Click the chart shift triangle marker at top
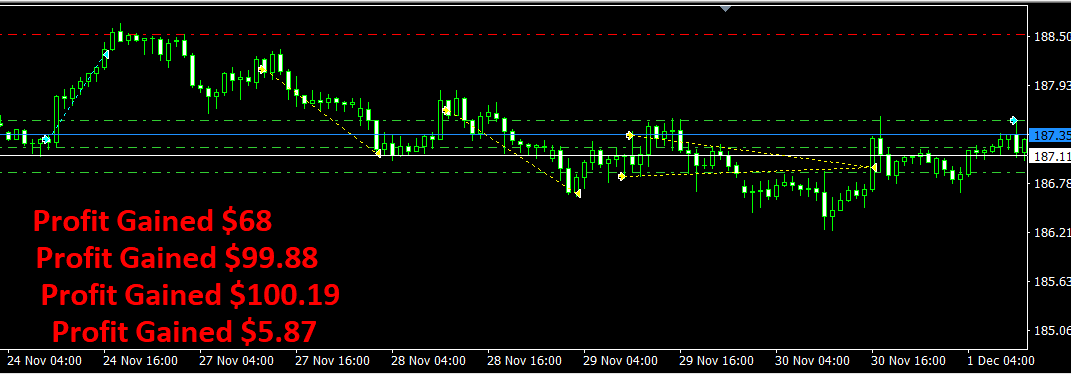Screen dimensions: 1071x375 coord(725,9)
